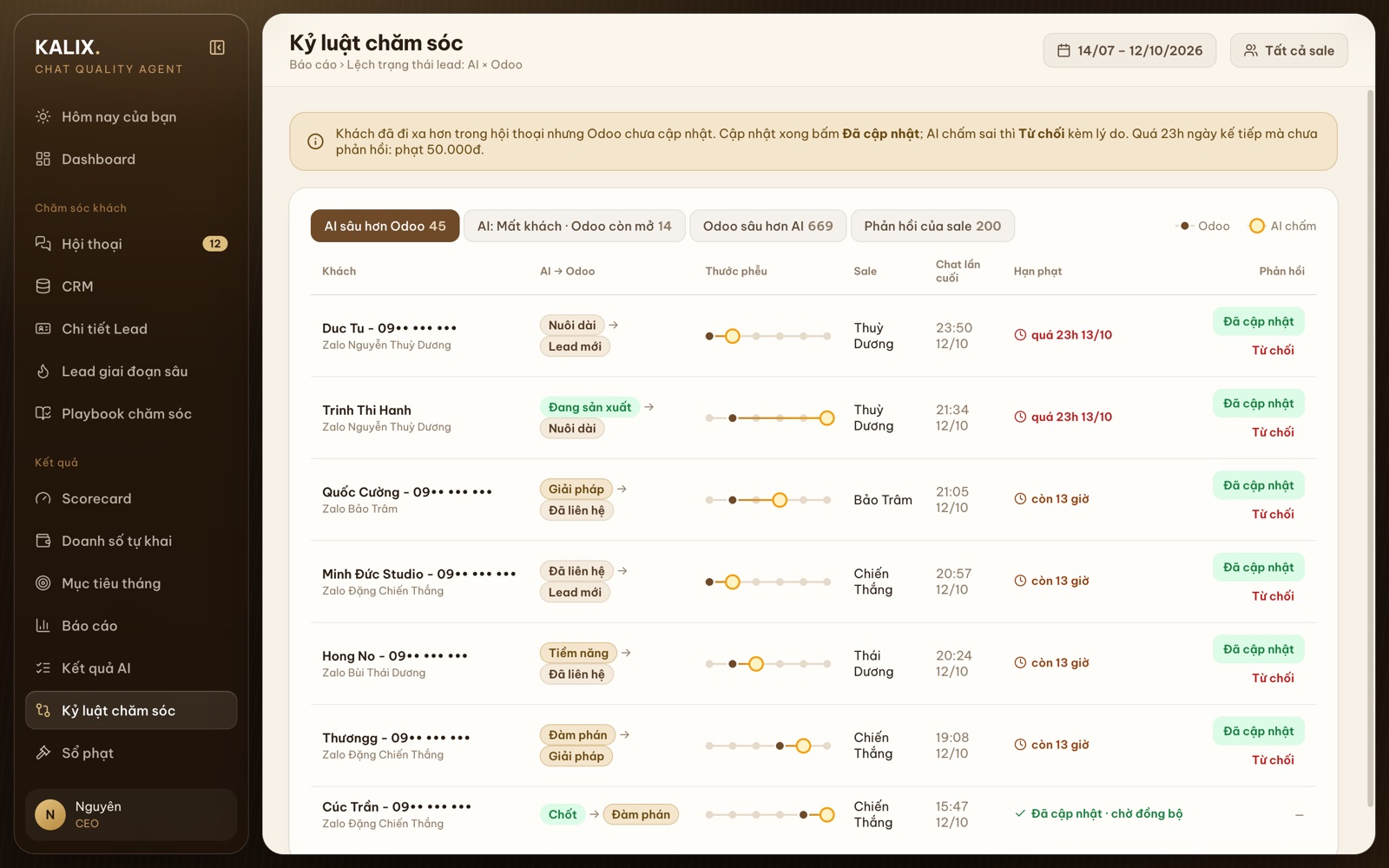Open Sổ phạt gavel icon

(43, 753)
